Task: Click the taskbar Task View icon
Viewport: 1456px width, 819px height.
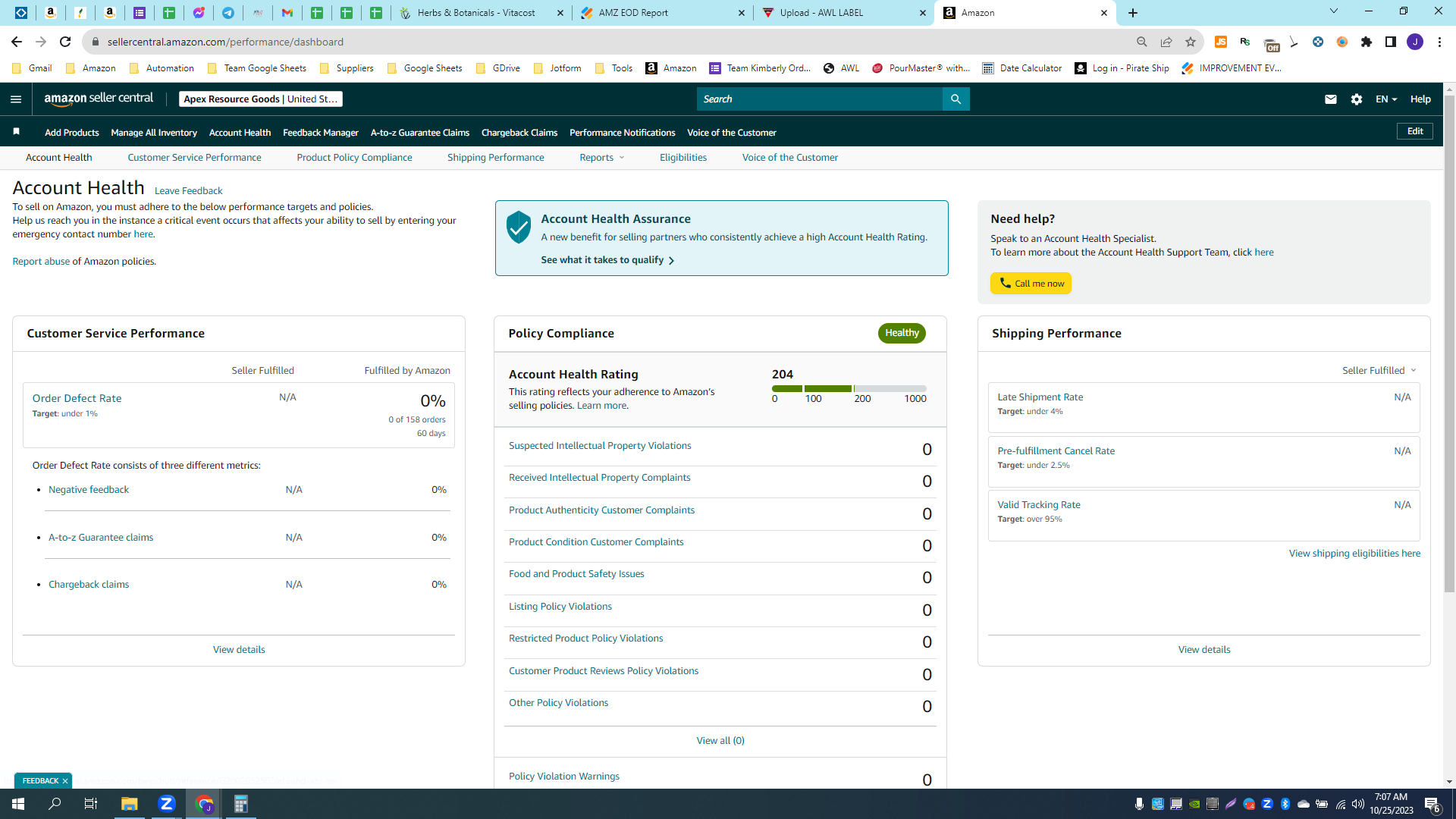Action: tap(91, 804)
